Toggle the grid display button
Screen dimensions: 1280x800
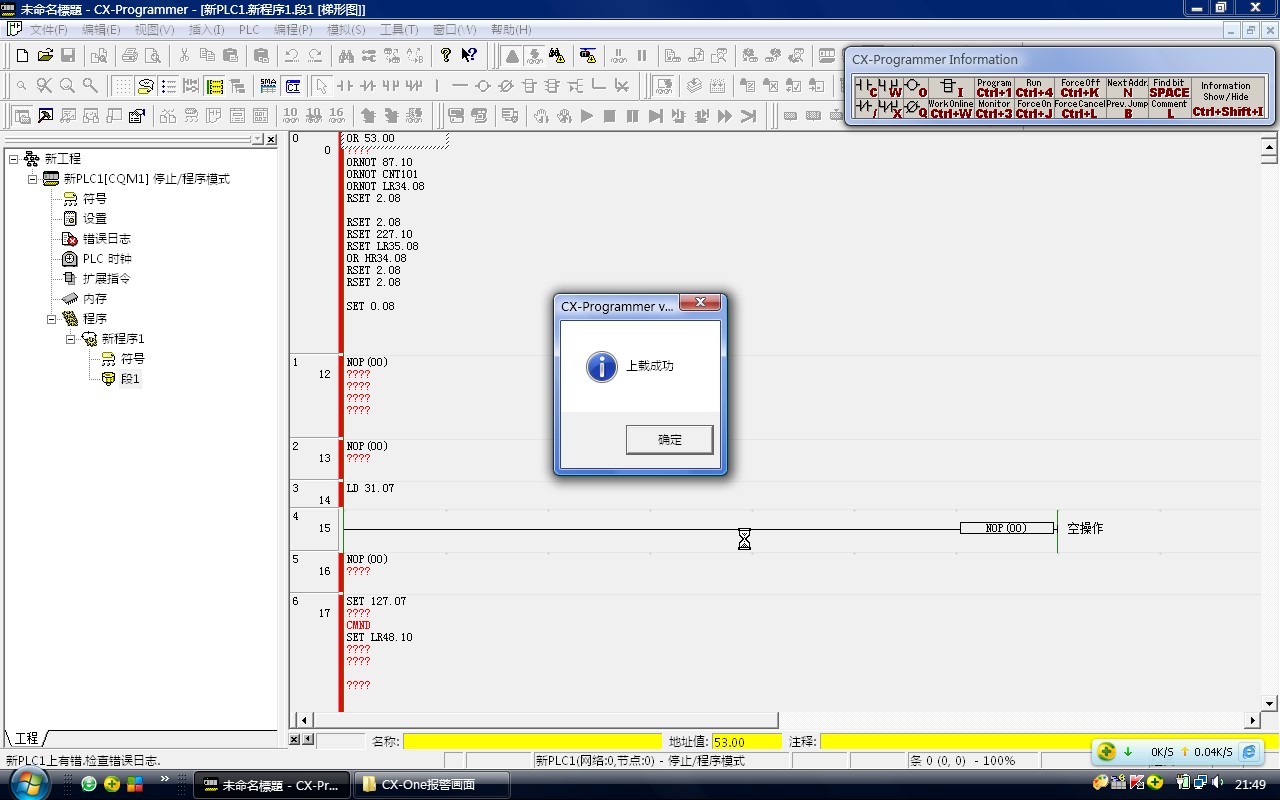(x=122, y=86)
